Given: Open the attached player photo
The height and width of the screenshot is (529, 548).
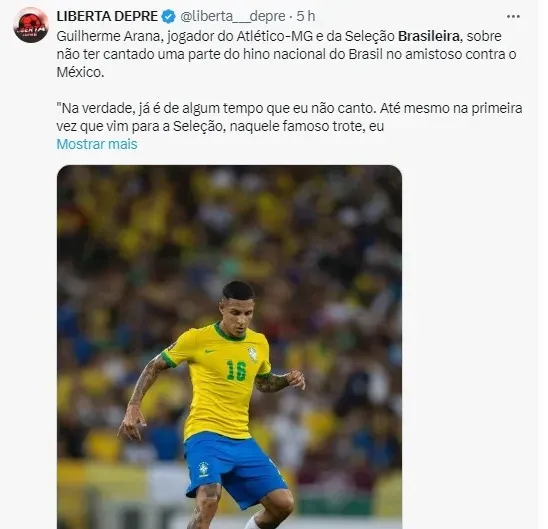Looking at the screenshot, I should click(229, 347).
